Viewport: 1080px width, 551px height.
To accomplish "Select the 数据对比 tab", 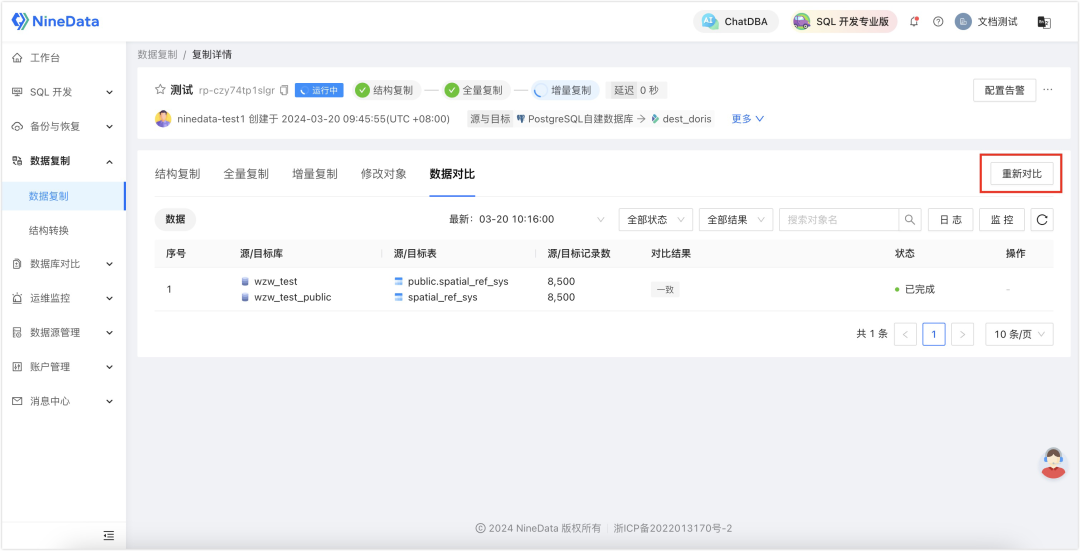I will click(453, 174).
